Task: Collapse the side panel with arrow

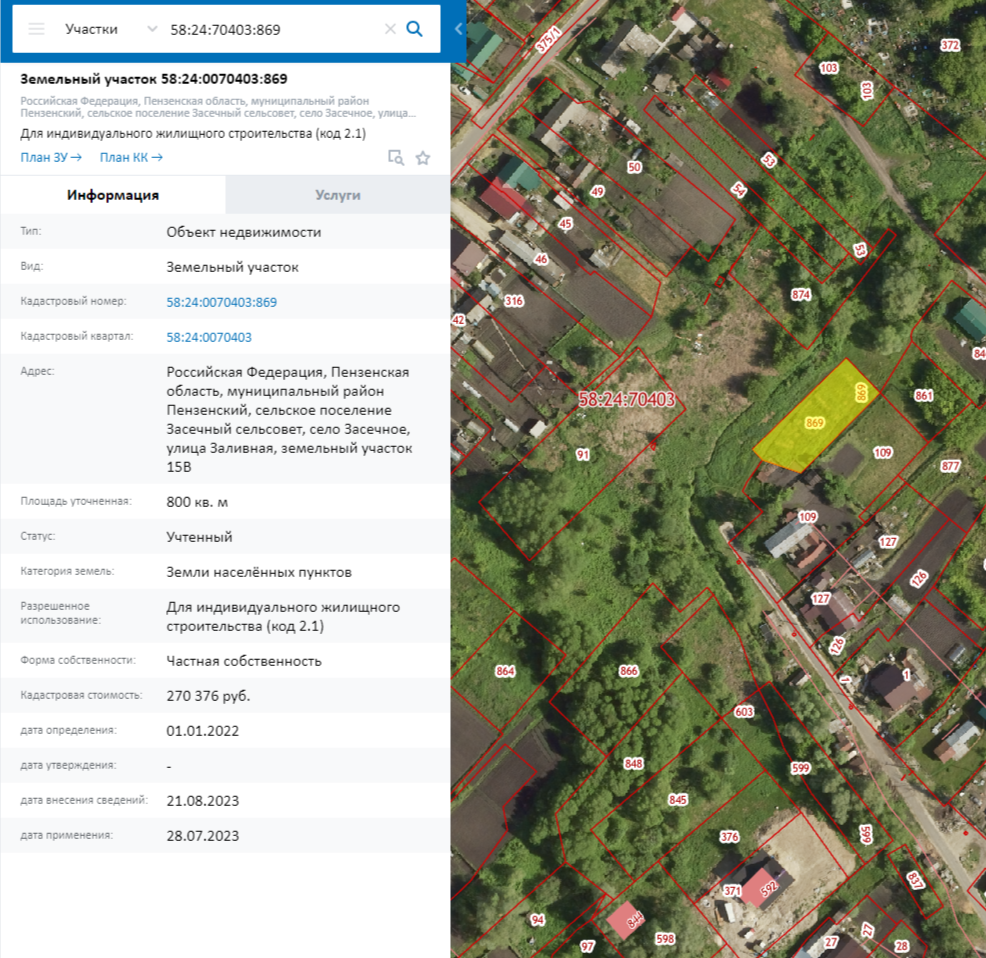Action: pos(458,29)
